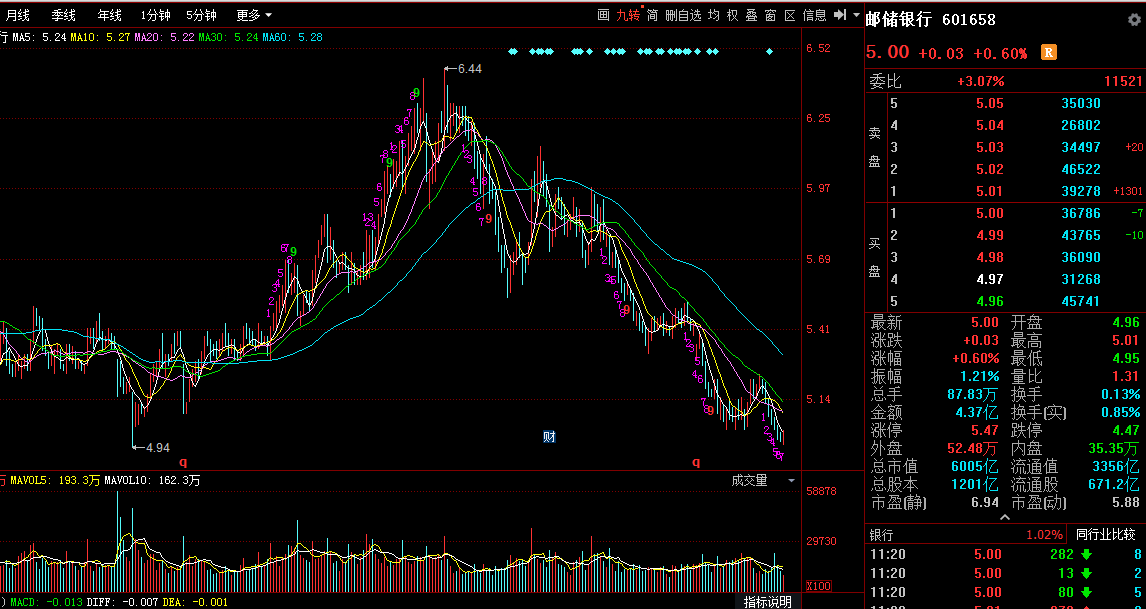Click the 6.44 high price marker
Viewport: 1146px width, 609px height.
click(x=469, y=69)
